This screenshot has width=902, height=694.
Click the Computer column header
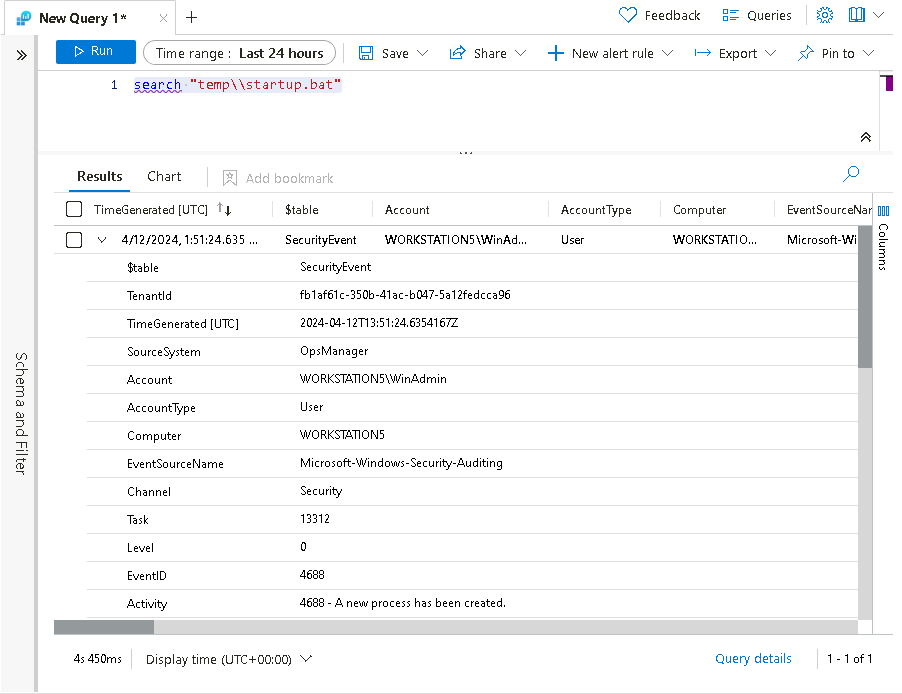tap(700, 209)
